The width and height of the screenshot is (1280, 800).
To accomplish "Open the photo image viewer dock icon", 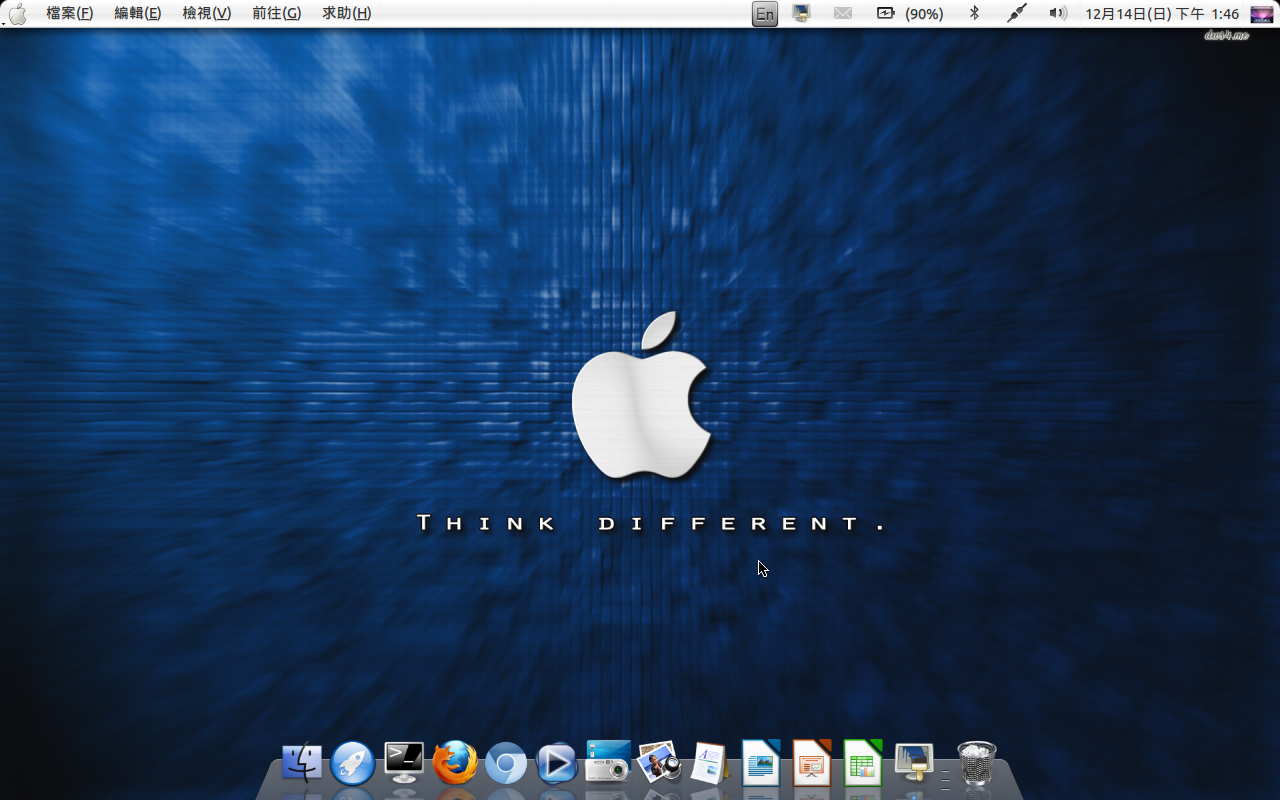I will (x=659, y=763).
